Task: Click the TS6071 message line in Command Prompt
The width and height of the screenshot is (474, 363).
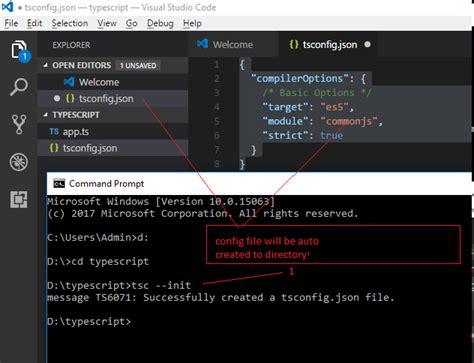Action: (x=221, y=297)
